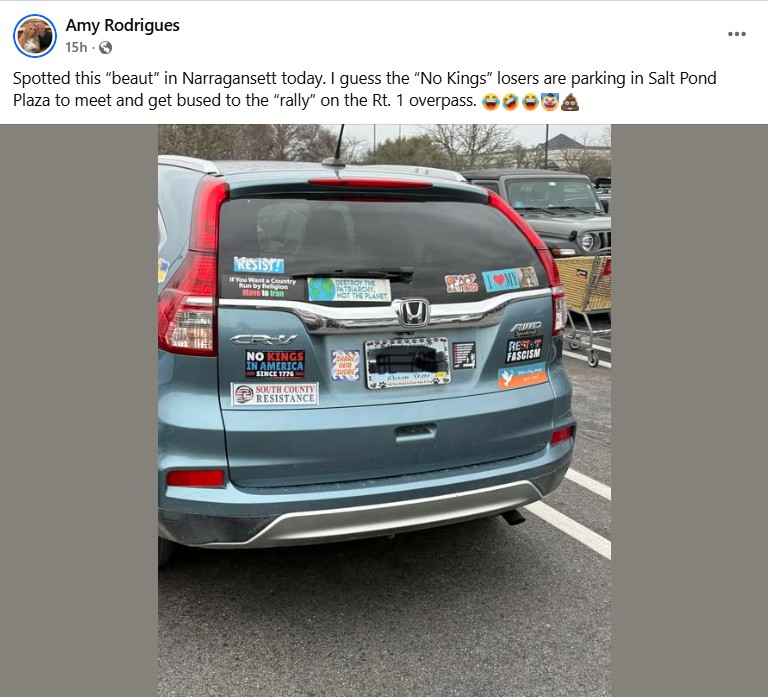Image resolution: width=768 pixels, height=697 pixels.
Task: Click the Move to Iran sticker
Action: (x=263, y=287)
